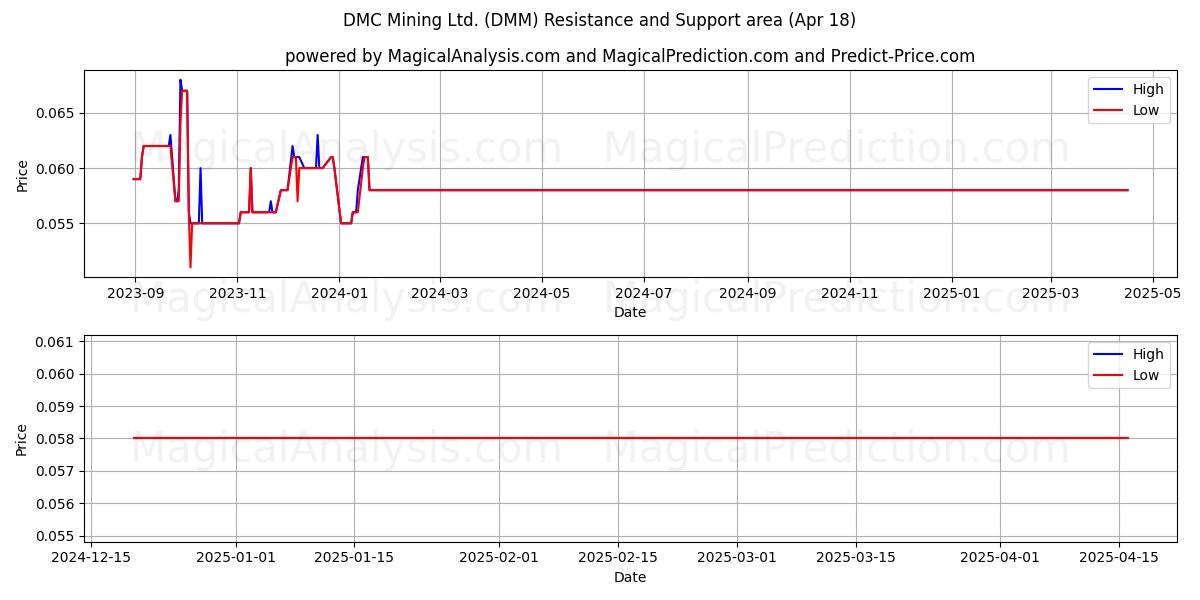Click the '2025-01' tick label on top chart

tap(952, 293)
